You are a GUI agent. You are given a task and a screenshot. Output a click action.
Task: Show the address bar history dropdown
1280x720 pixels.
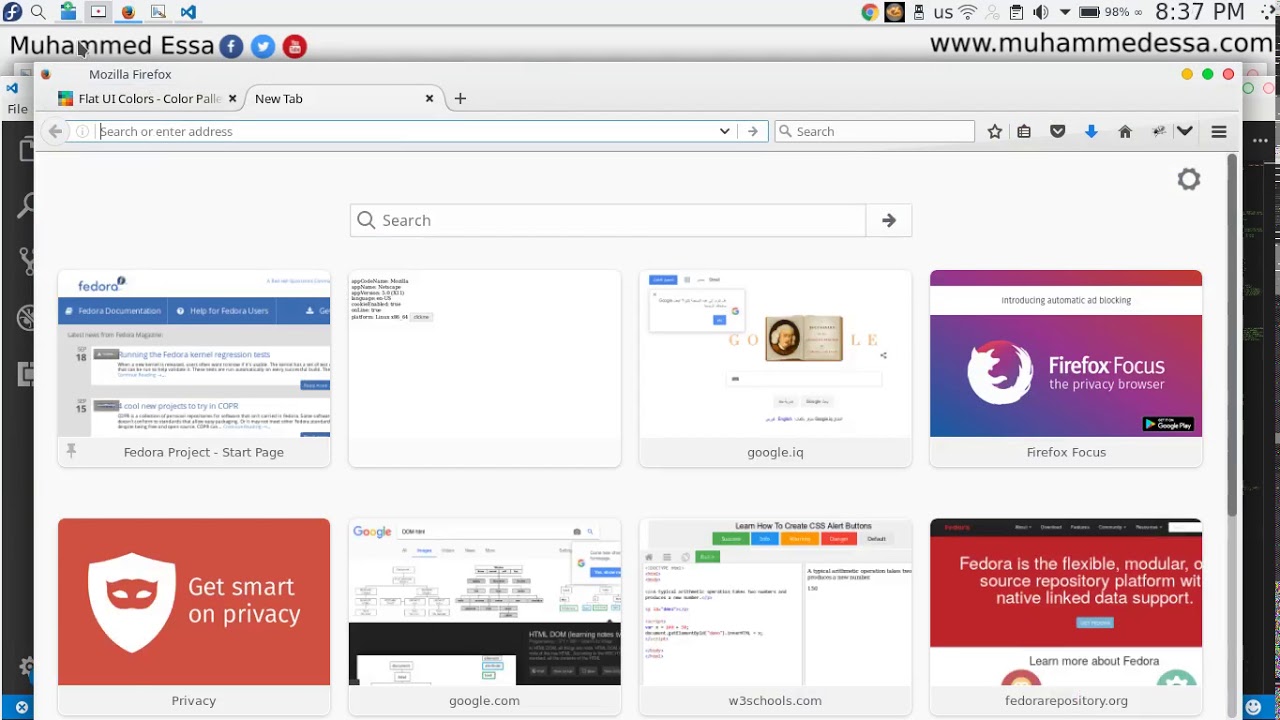[x=724, y=131]
